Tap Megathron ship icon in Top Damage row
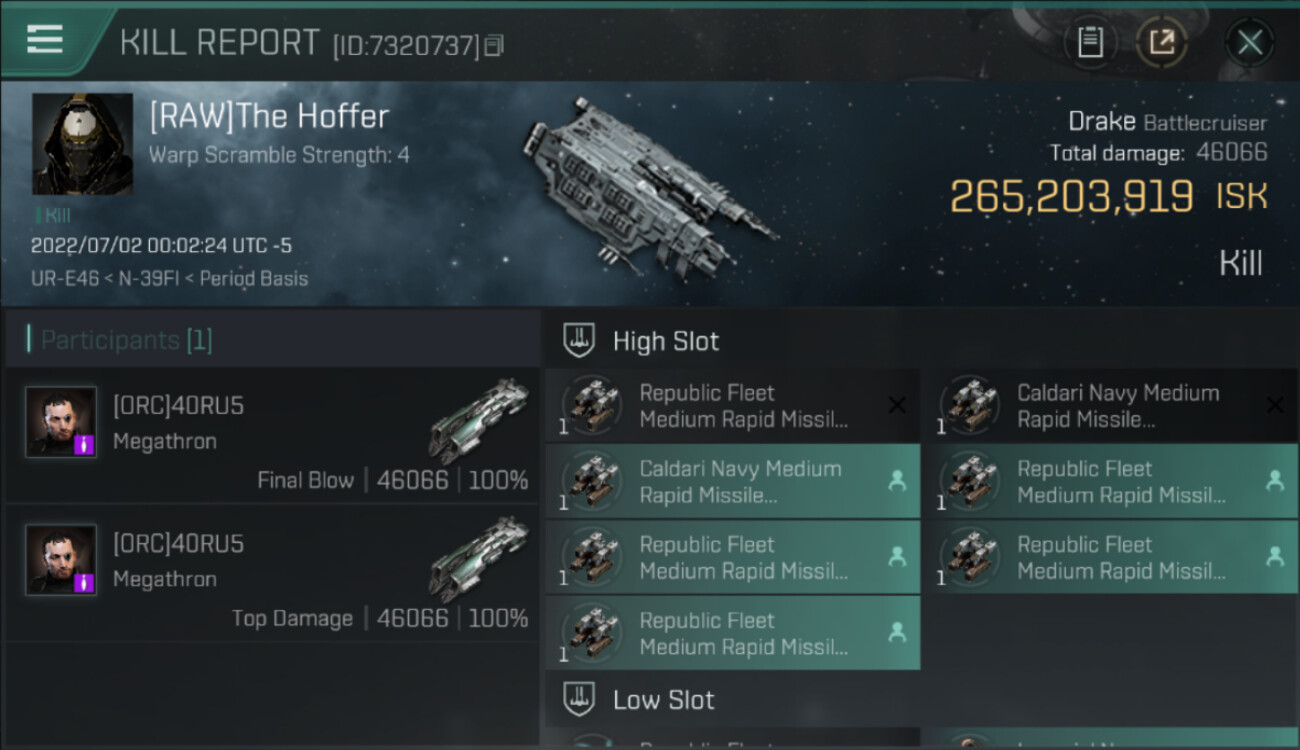The height and width of the screenshot is (750, 1300). tap(478, 558)
